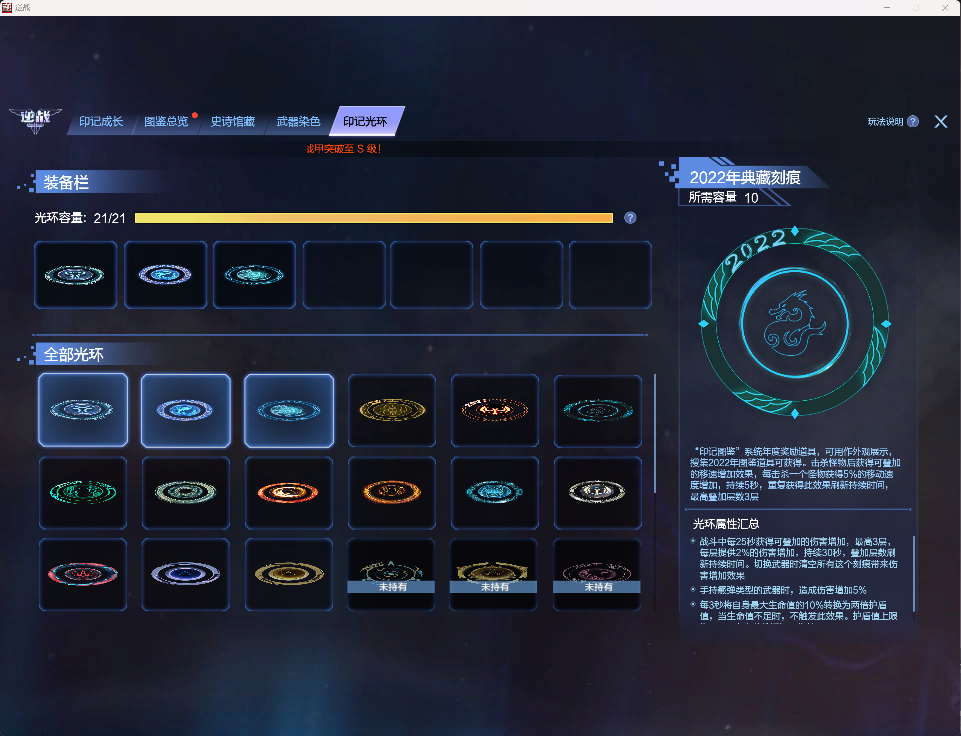Viewport: 961px width, 736px height.
Task: Select the light blue halo in second row
Action: tap(495, 492)
